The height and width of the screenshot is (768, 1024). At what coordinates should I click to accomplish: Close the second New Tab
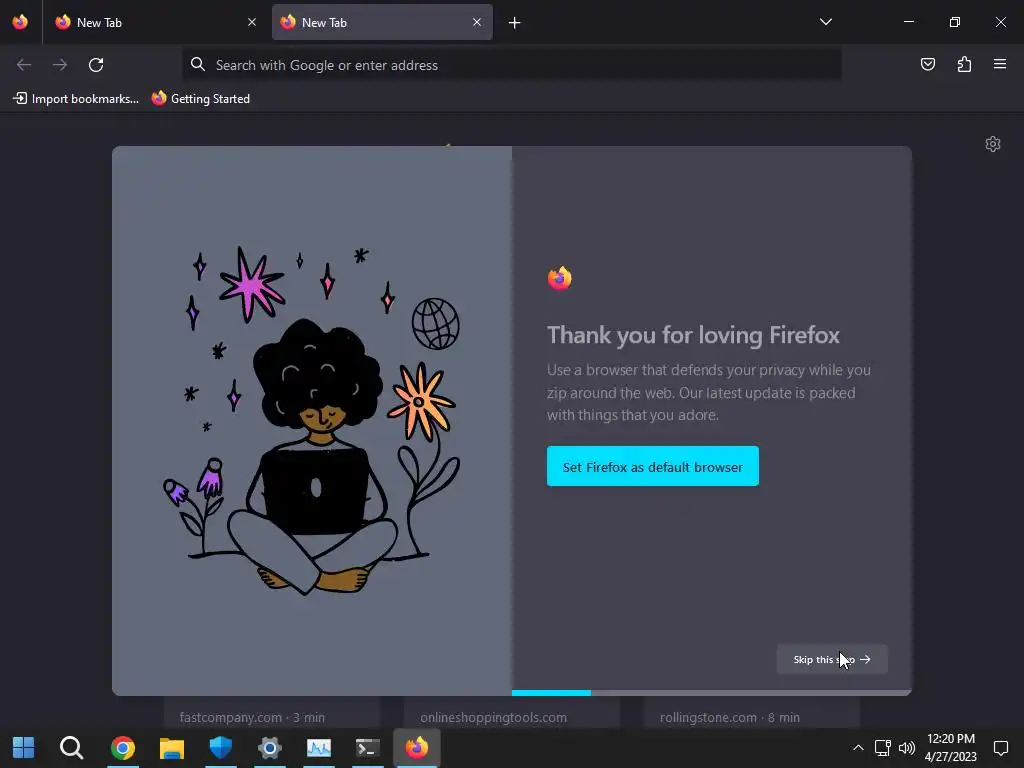pyautogui.click(x=477, y=22)
